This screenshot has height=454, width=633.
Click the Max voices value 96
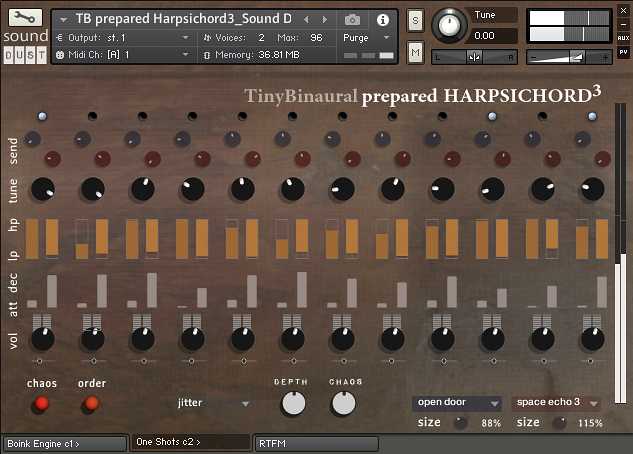[x=316, y=38]
